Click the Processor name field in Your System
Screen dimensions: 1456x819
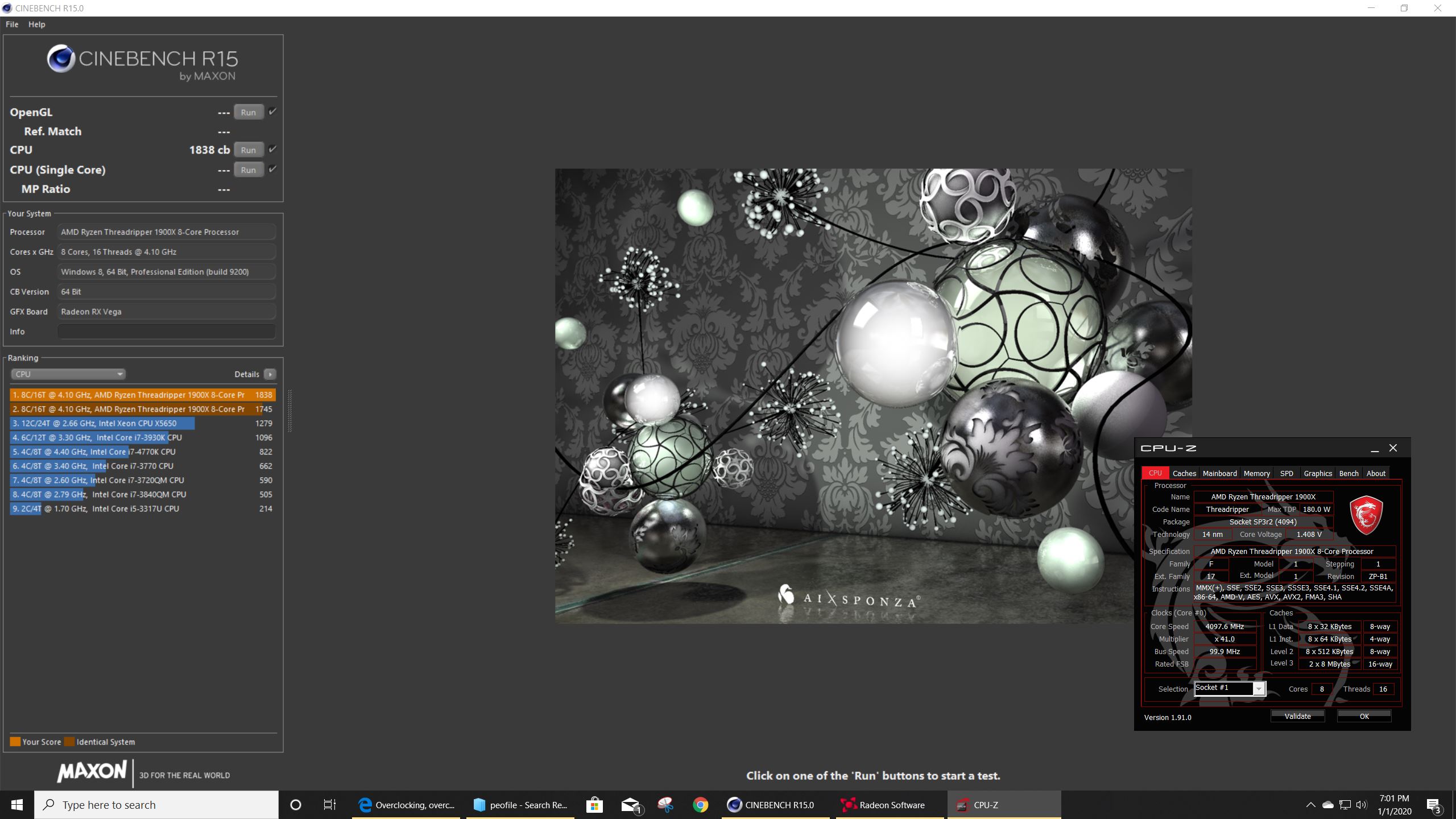(x=167, y=232)
